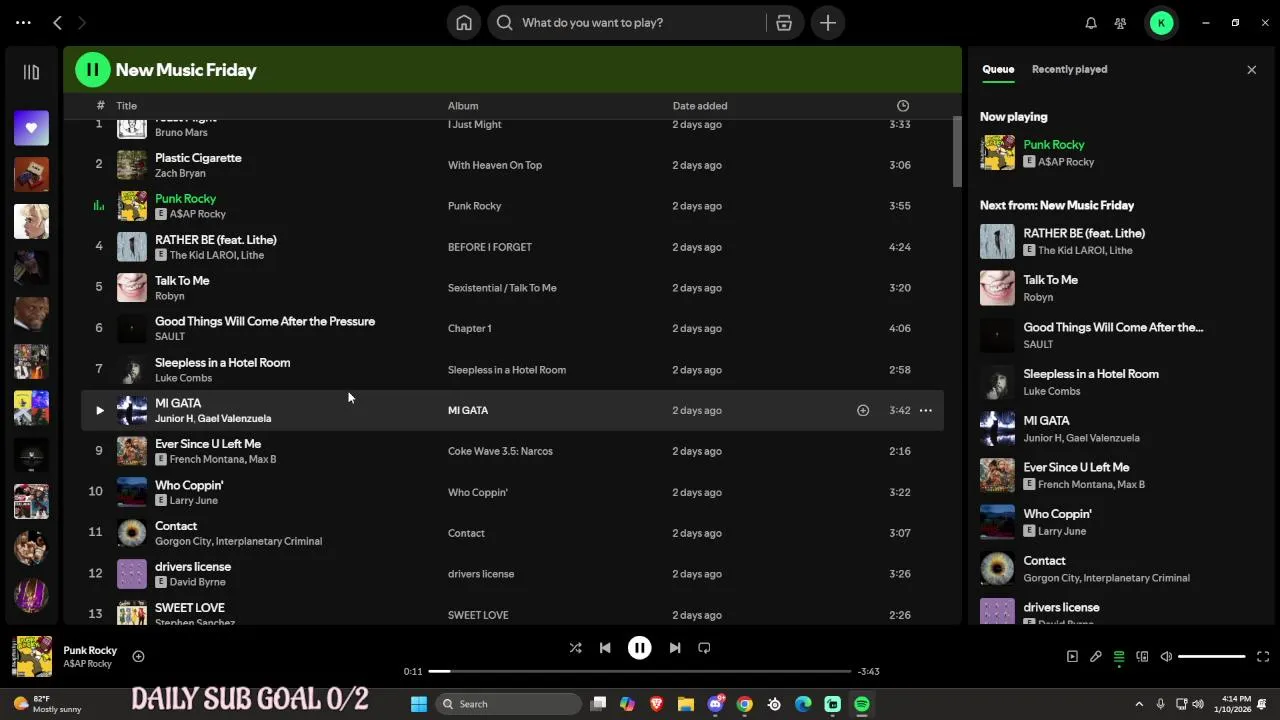The image size is (1280, 720).
Task: Click the Ever Since U Left Me queue thumbnail
Action: click(x=997, y=475)
